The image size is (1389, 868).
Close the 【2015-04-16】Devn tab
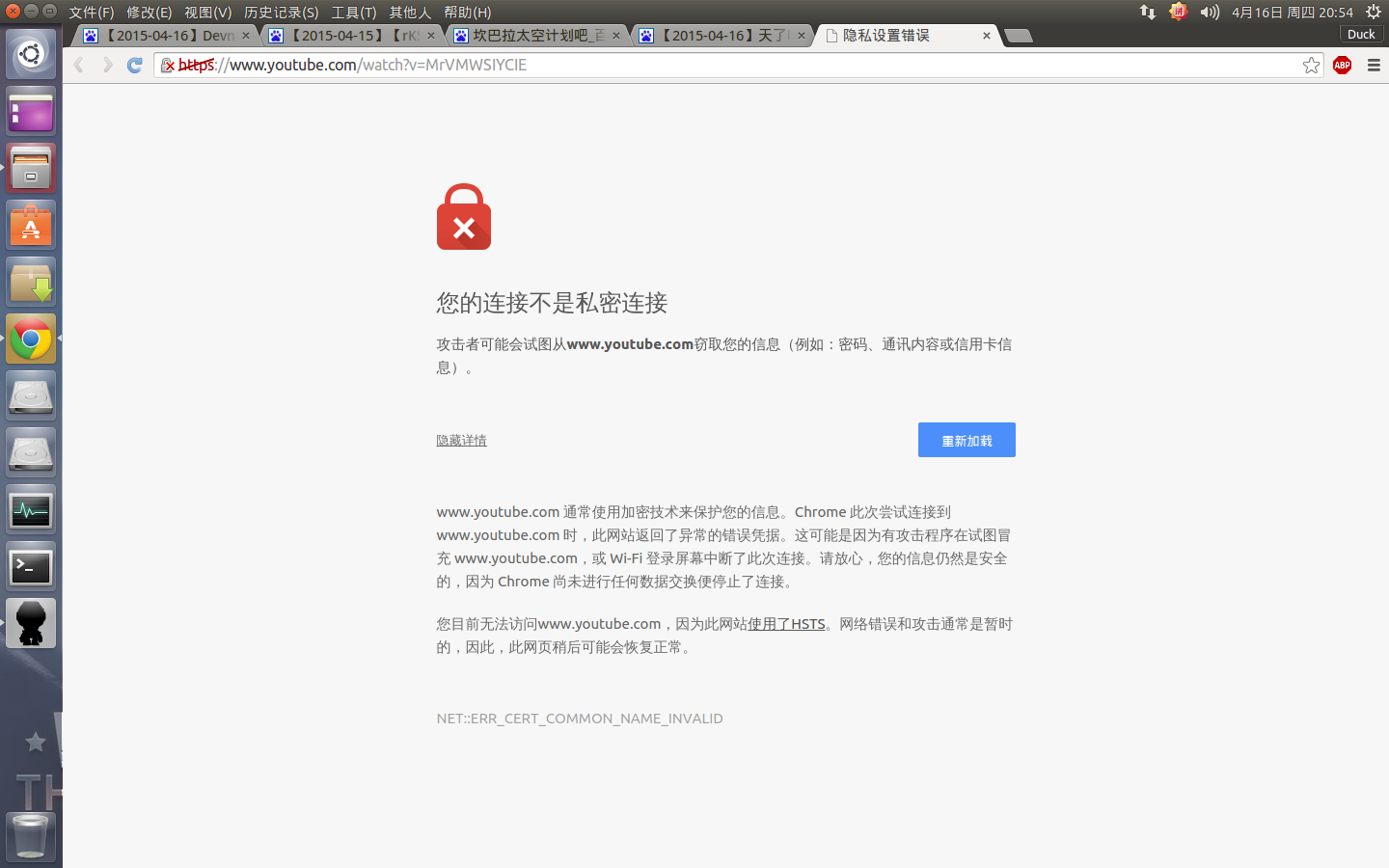pyautogui.click(x=246, y=36)
